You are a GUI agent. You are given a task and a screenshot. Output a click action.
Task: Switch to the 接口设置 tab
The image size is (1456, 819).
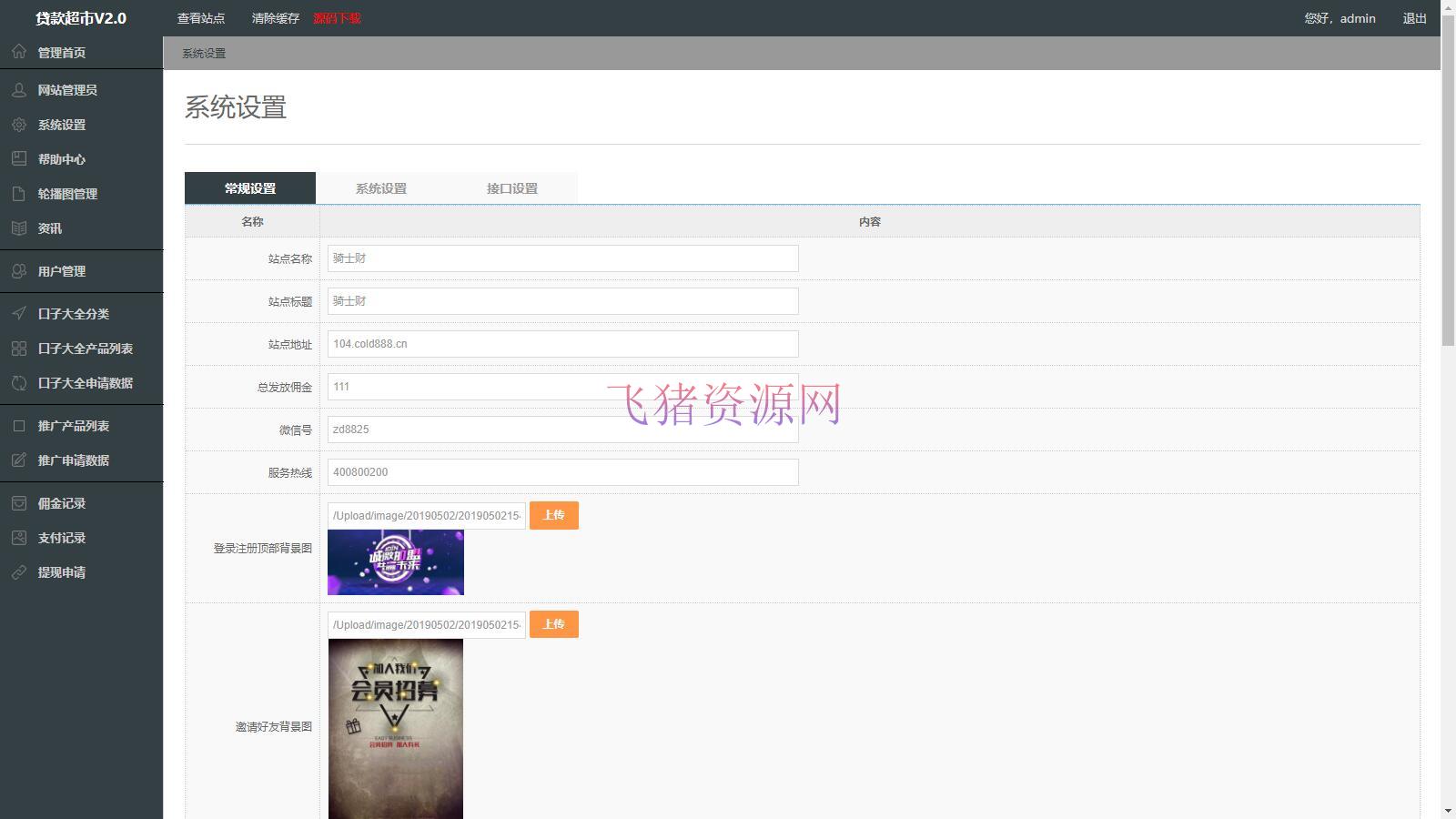point(512,188)
